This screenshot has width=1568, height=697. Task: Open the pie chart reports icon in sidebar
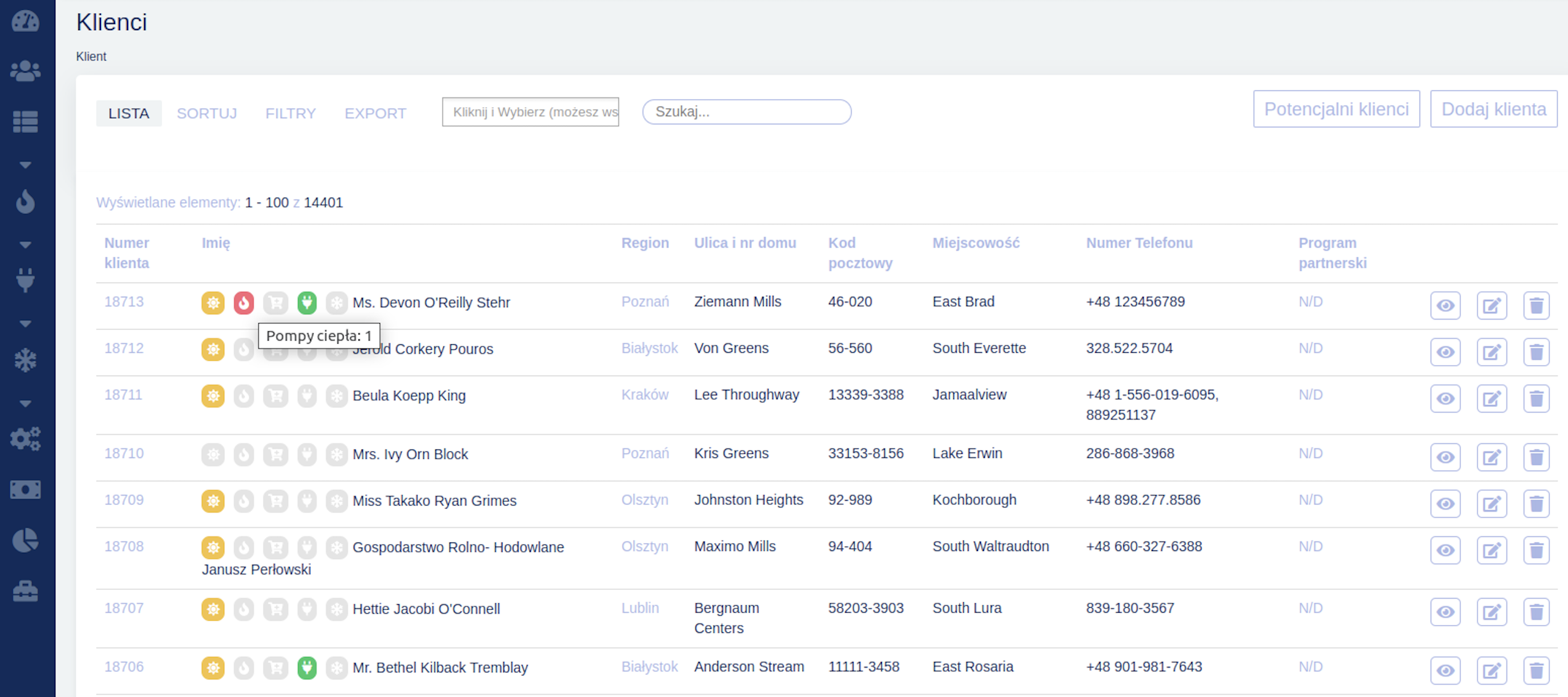pos(25,541)
